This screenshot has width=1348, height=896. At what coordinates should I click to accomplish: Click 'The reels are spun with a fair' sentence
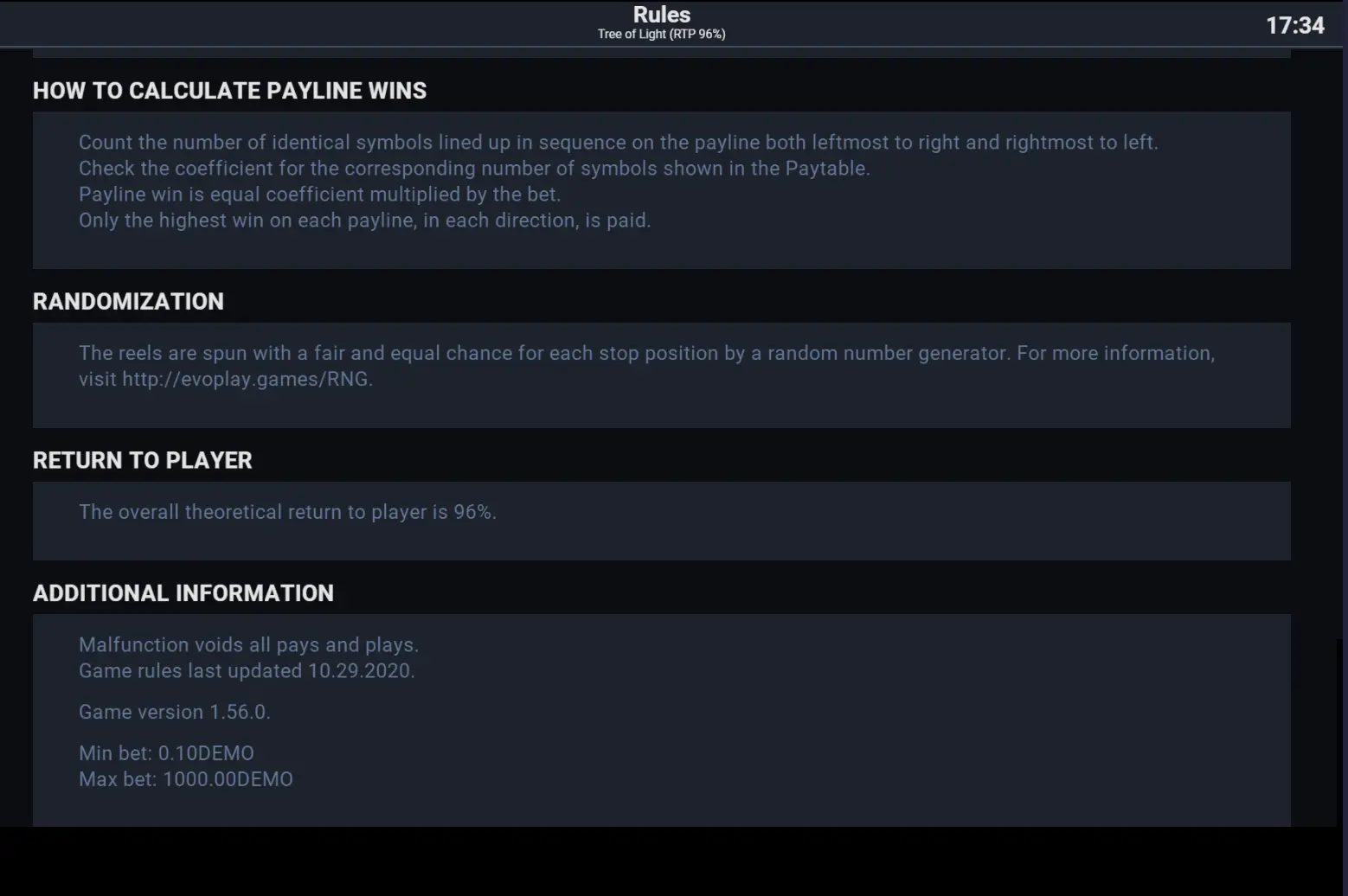click(647, 366)
